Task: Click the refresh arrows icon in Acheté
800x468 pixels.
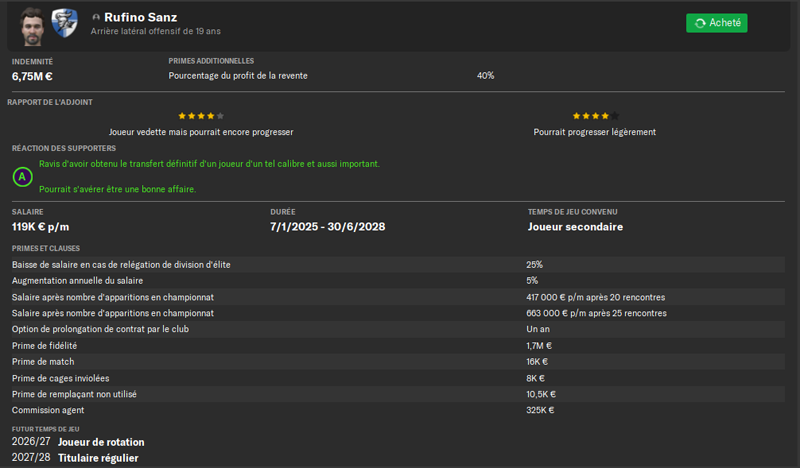Action: coord(700,23)
